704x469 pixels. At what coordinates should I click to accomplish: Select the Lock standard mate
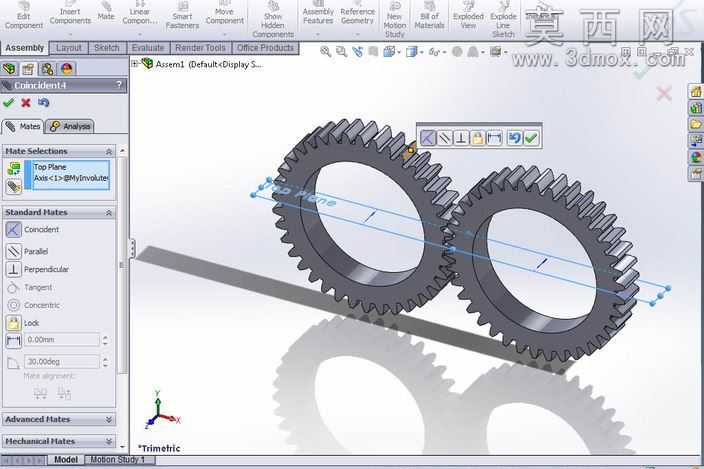coord(13,323)
